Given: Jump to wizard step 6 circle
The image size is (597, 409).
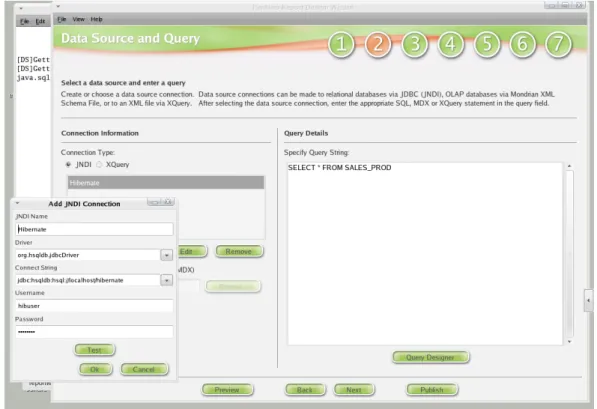Looking at the screenshot, I should coord(522,45).
